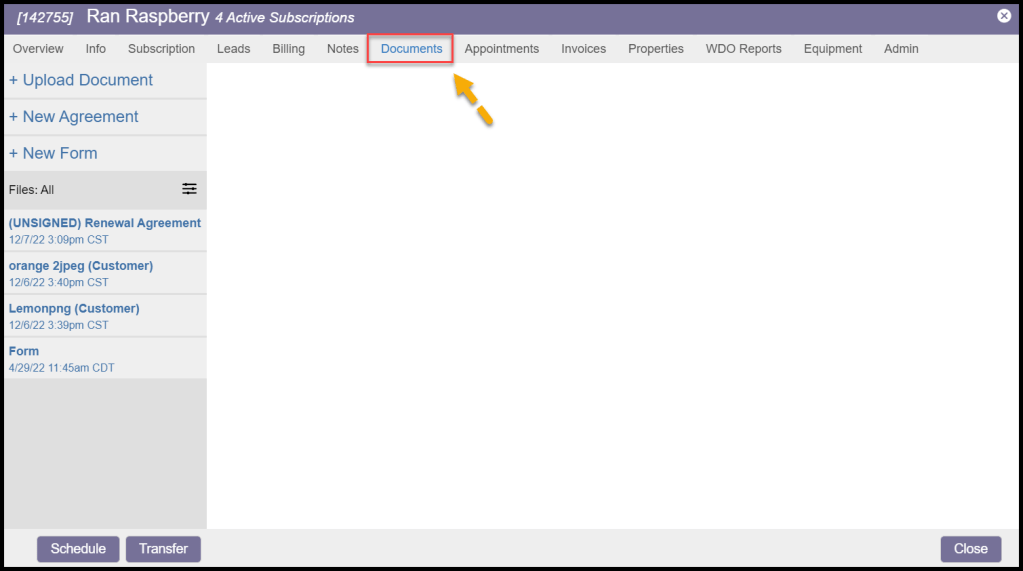Image resolution: width=1023 pixels, height=571 pixels.
Task: Open the files filter settings icon
Action: [x=189, y=189]
